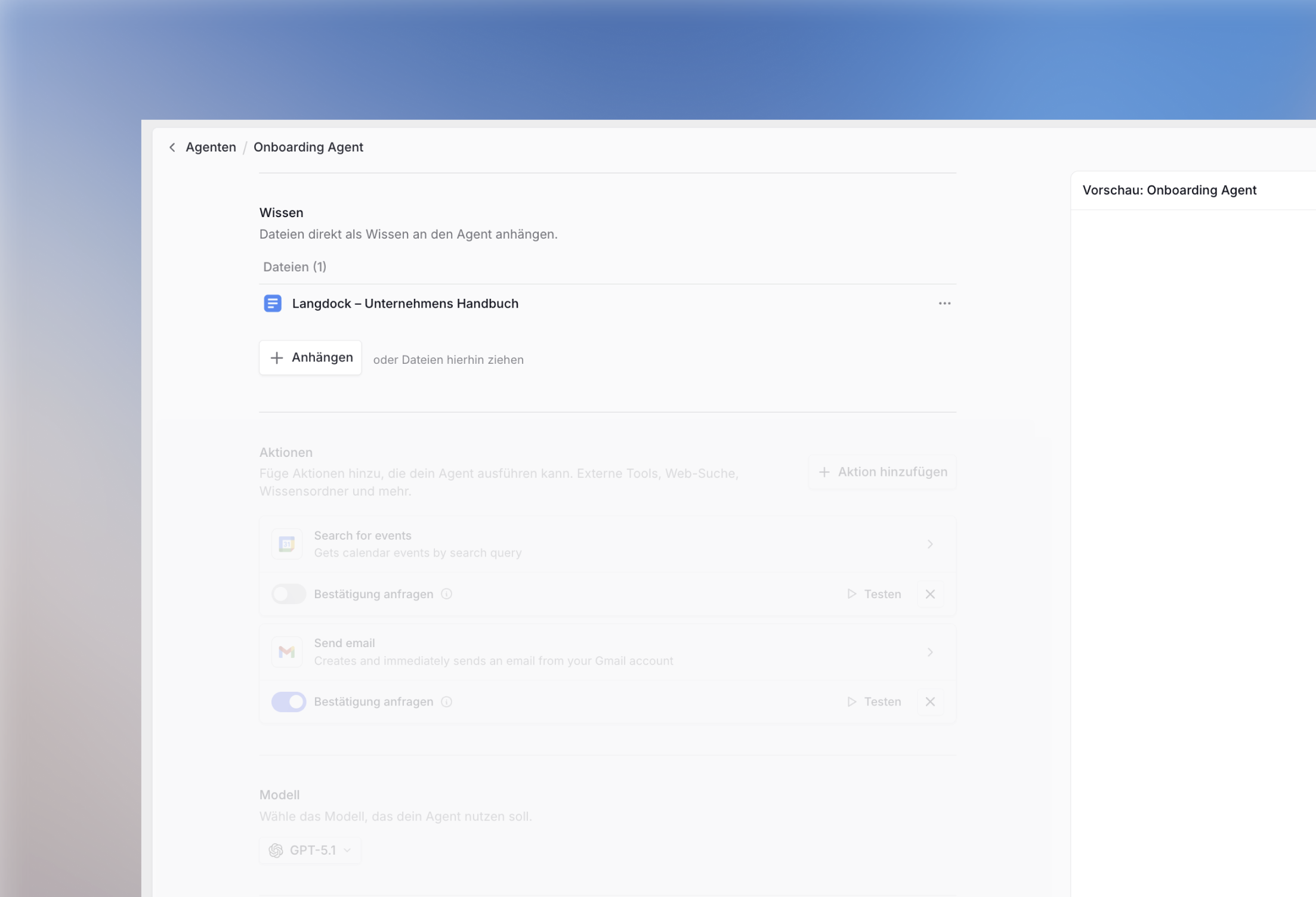This screenshot has width=1316, height=897.
Task: Click the Anhängen button
Action: pyautogui.click(x=310, y=358)
